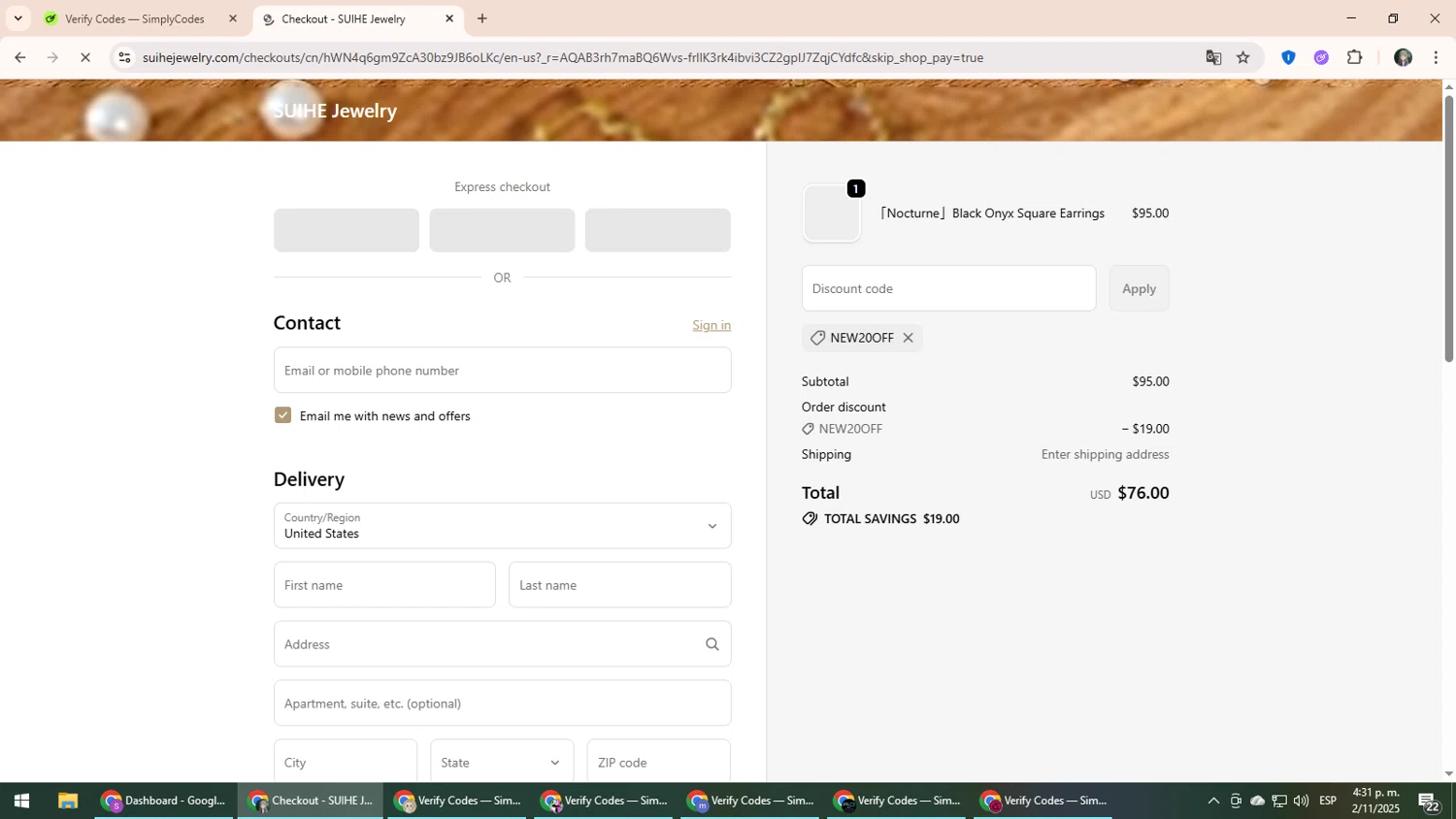Click the SUIHE Jewelry store logo

tap(335, 111)
